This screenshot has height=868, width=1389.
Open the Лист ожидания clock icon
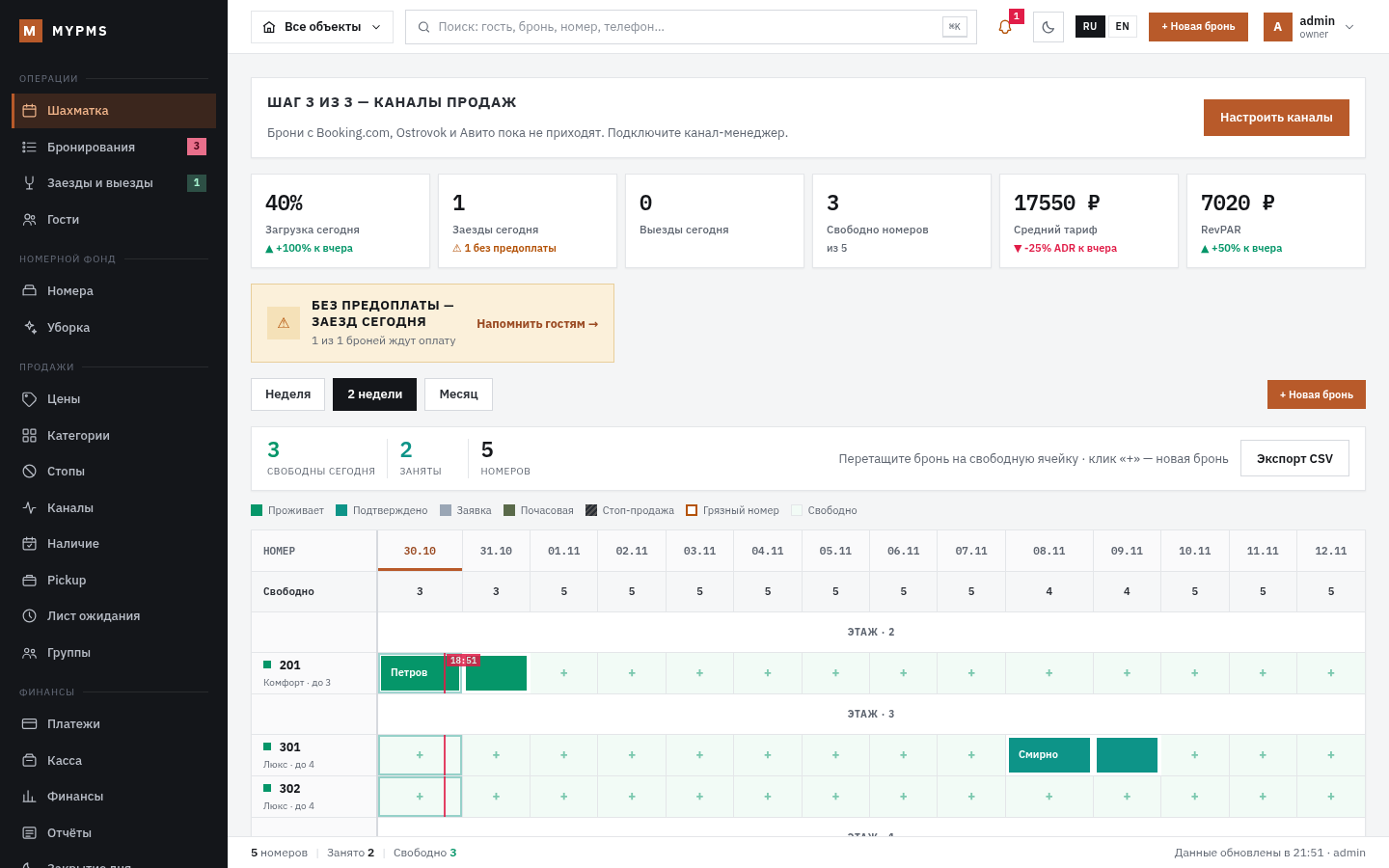(x=30, y=616)
